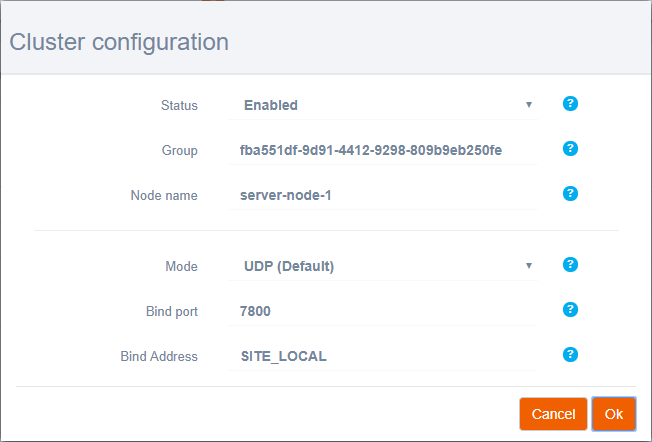Click the help icon beside Group
652x442 pixels.
570,149
